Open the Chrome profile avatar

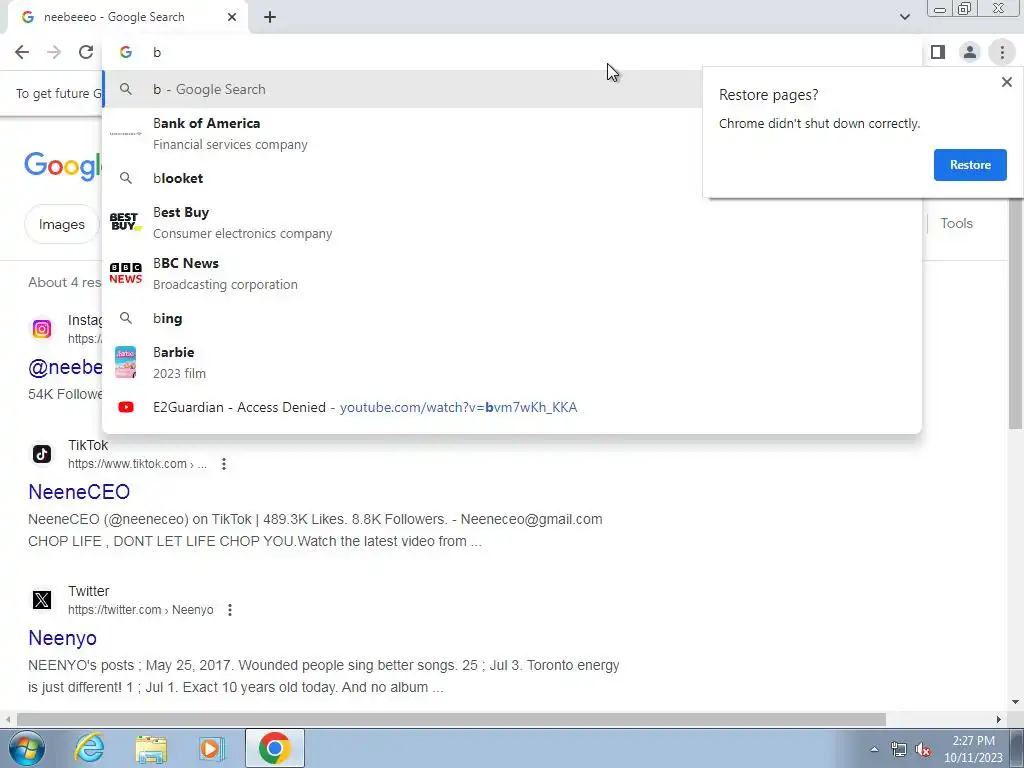pos(970,52)
